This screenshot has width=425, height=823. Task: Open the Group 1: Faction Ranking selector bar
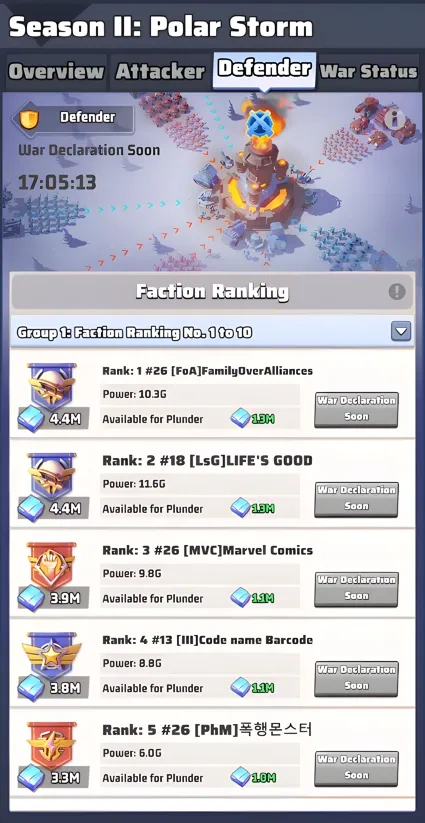click(x=212, y=332)
